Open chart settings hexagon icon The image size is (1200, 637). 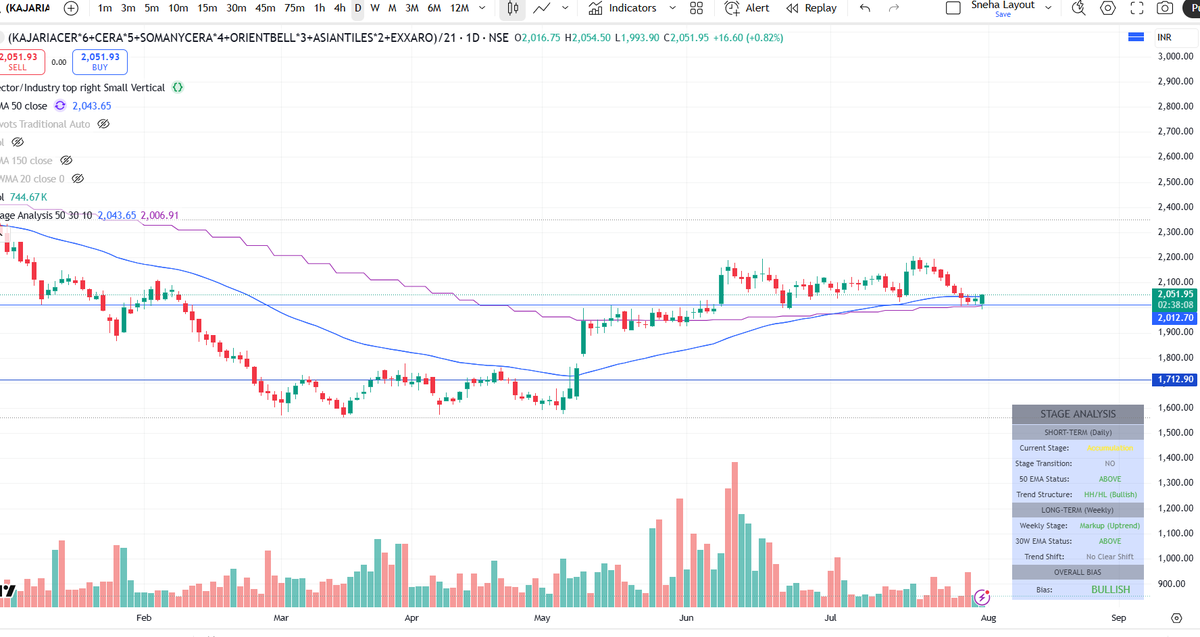tap(1107, 8)
